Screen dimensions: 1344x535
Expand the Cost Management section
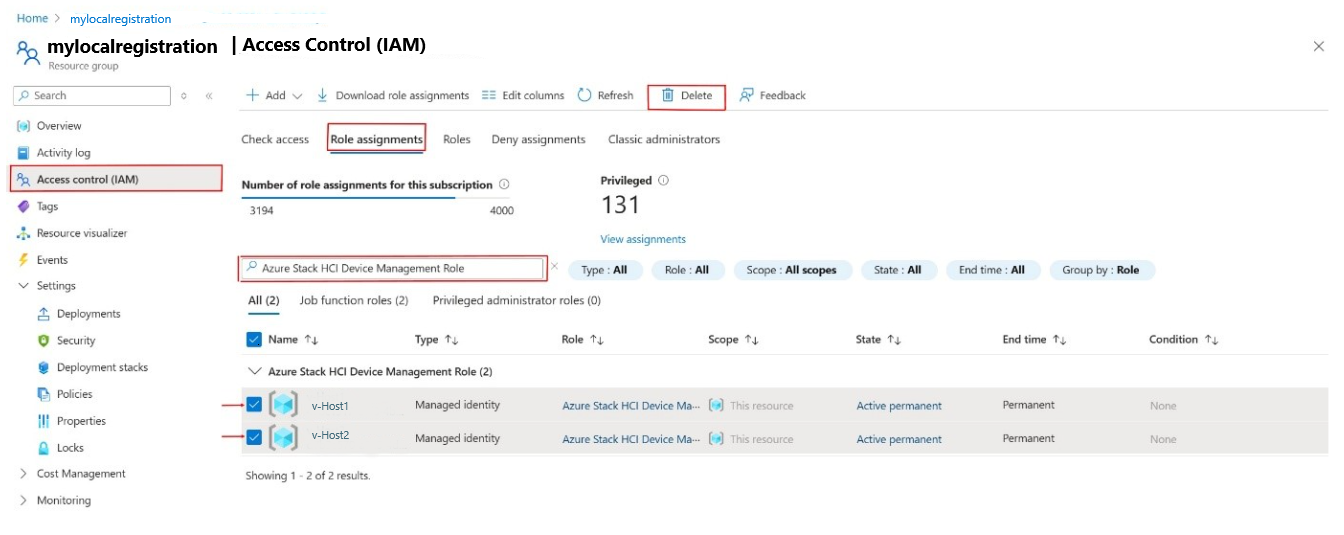click(x=24, y=474)
